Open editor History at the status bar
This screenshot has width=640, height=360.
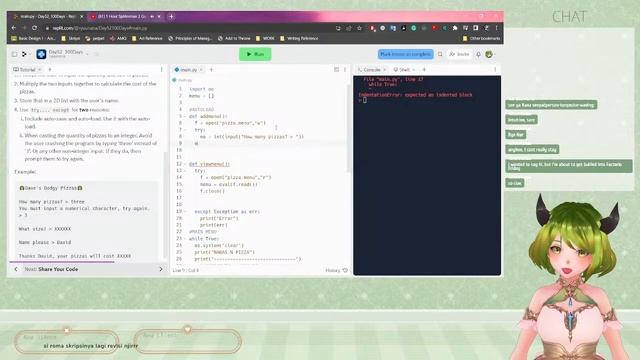point(336,270)
